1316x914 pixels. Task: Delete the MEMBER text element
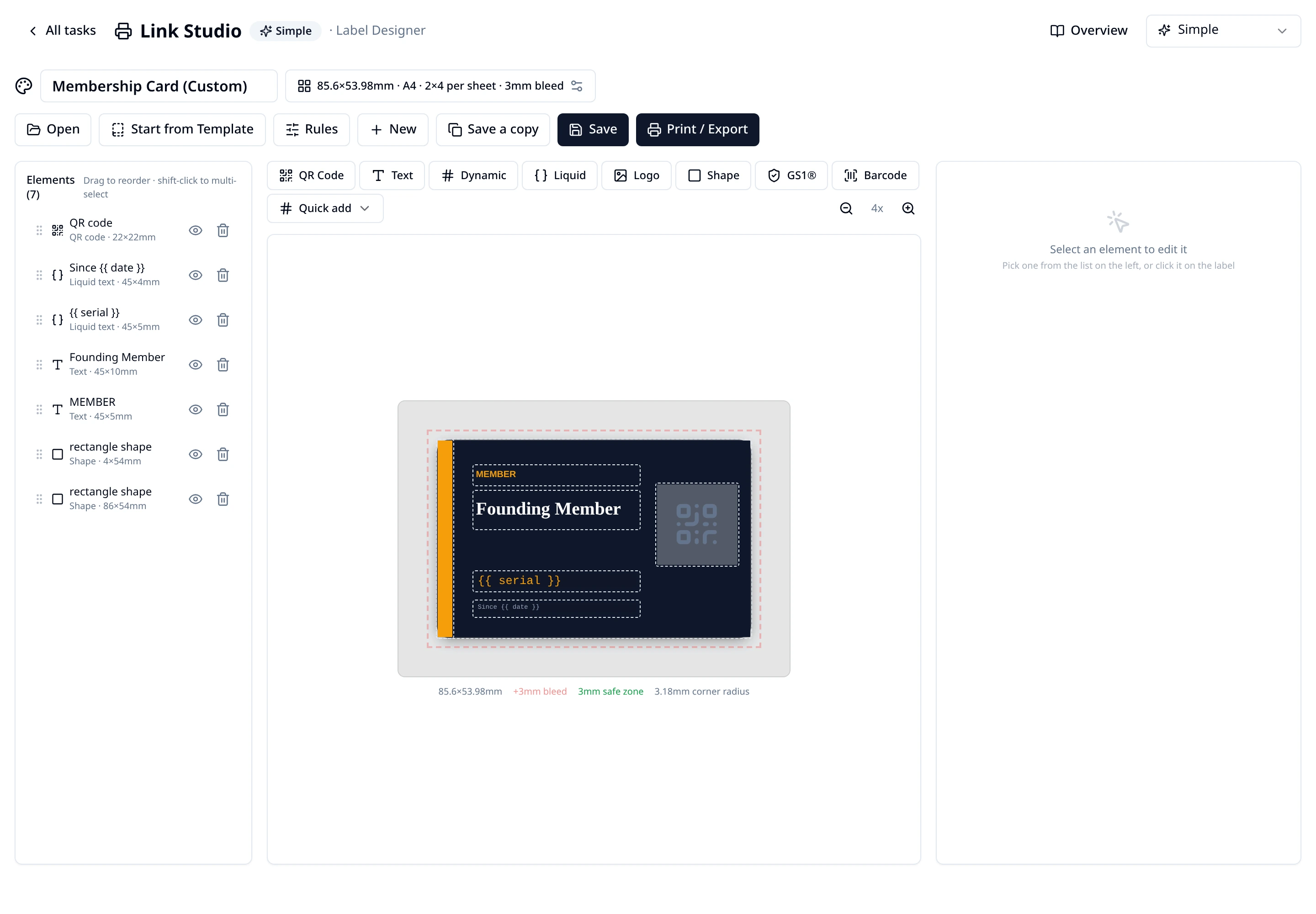[x=223, y=409]
